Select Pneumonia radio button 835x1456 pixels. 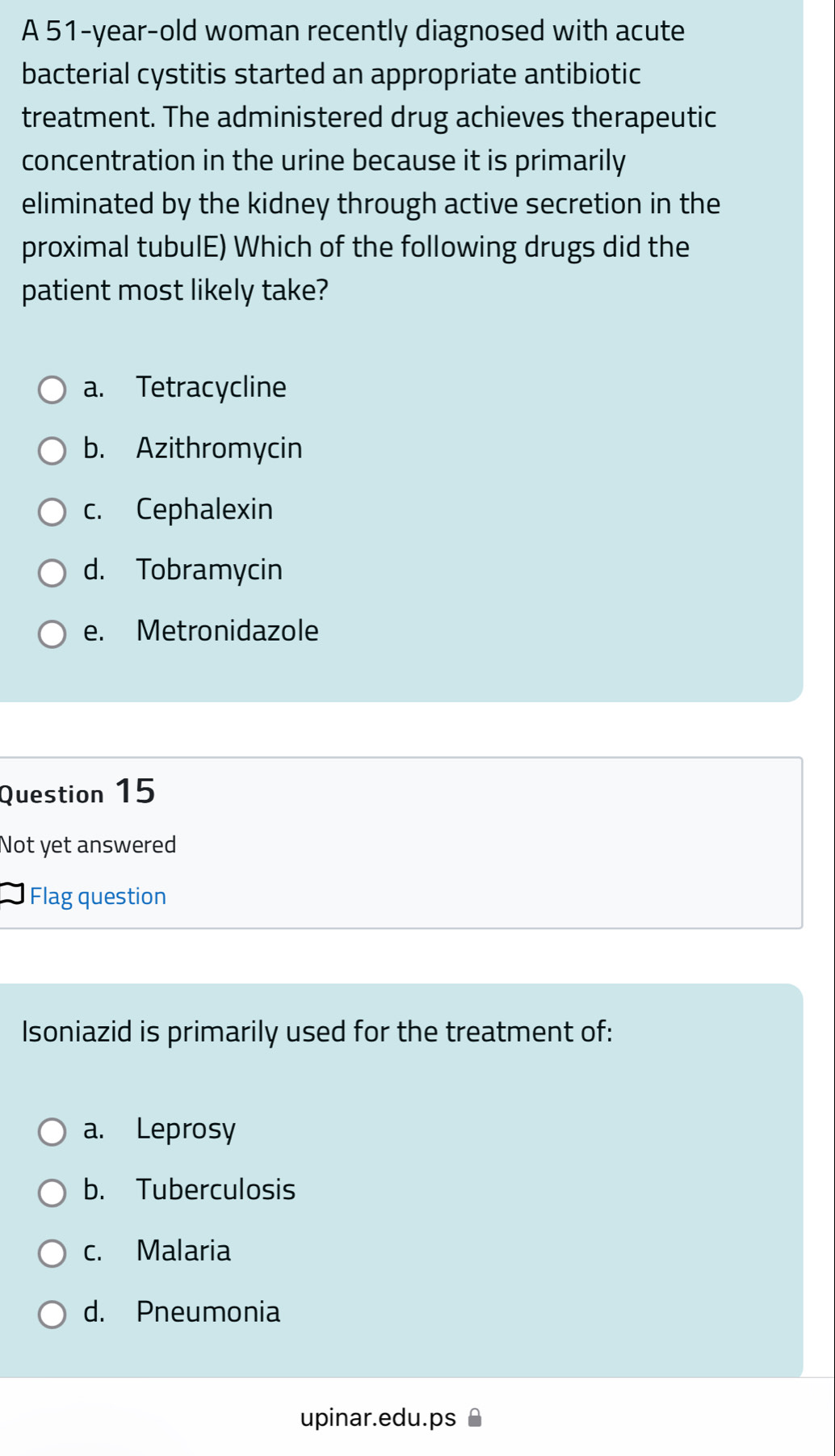[52, 1314]
